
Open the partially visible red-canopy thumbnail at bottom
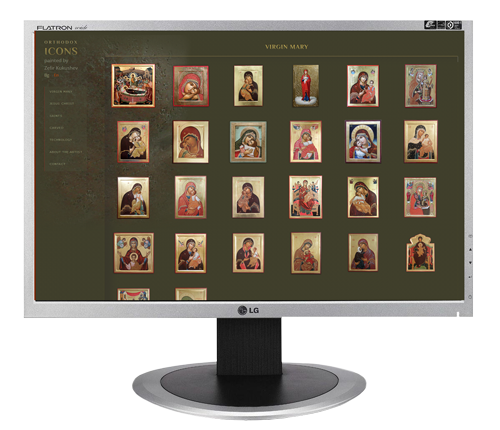(x=133, y=294)
